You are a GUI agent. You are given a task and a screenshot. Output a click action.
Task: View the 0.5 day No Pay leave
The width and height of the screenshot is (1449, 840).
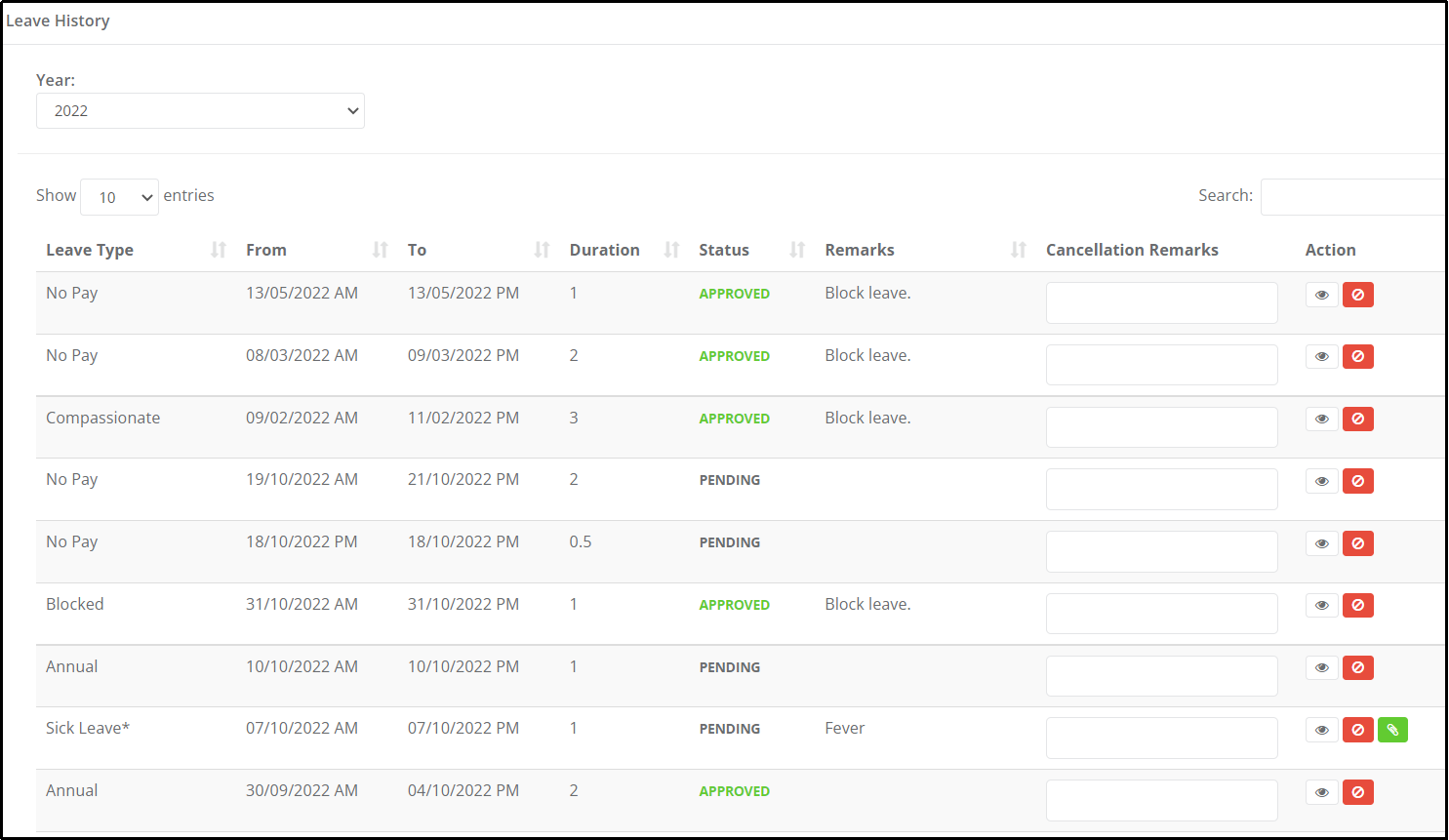(x=1321, y=543)
